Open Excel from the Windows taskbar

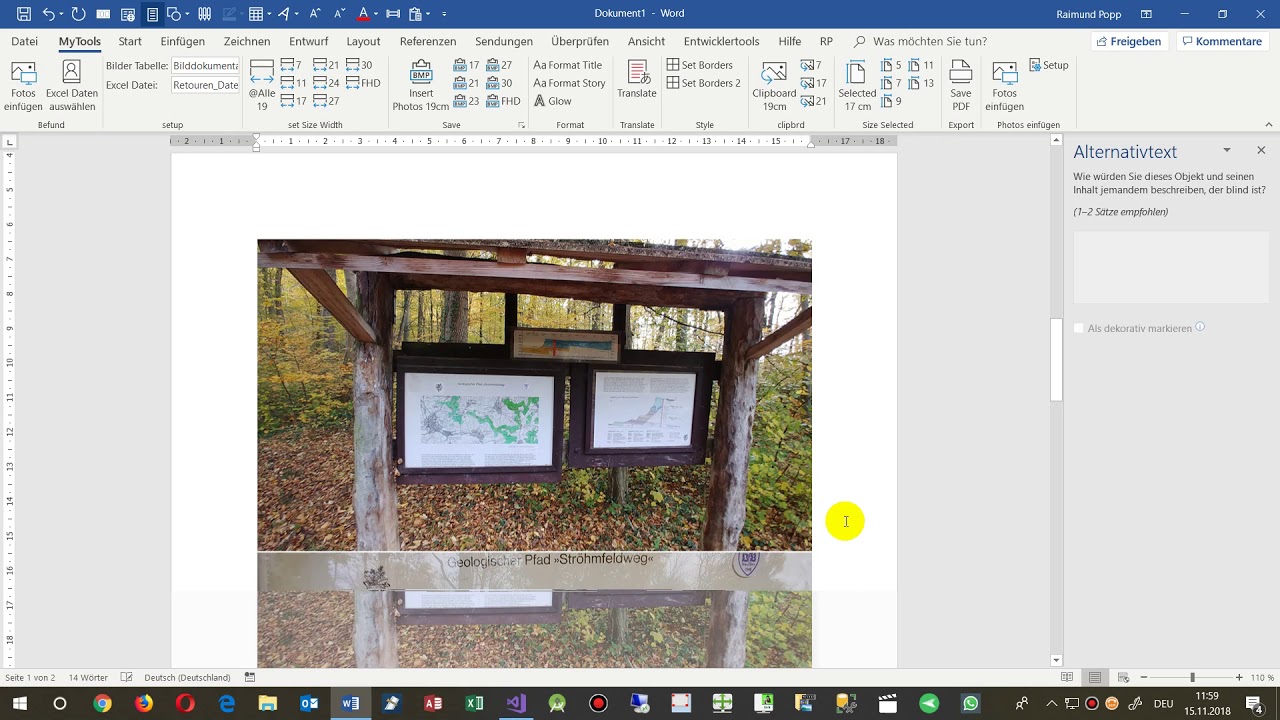click(x=474, y=703)
